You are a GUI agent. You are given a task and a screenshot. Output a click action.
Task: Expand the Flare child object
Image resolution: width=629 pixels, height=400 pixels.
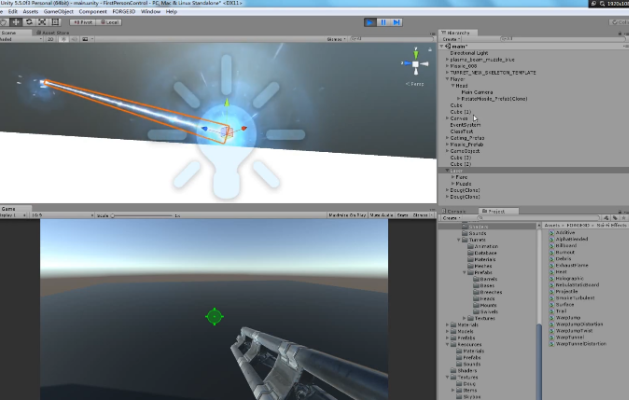click(453, 177)
